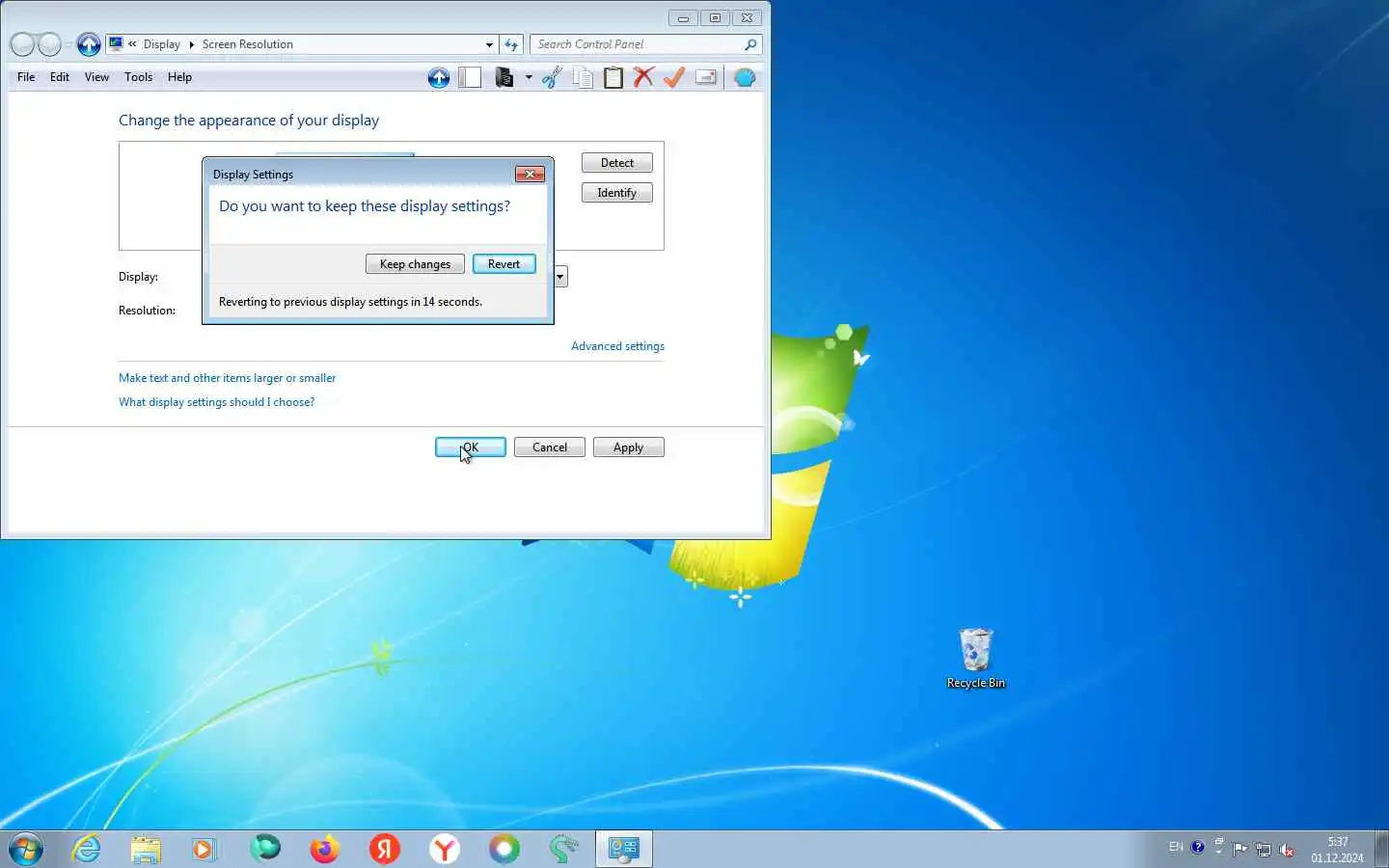Expand the address bar history dropdown
Image resolution: width=1389 pixels, height=868 pixels.
[x=489, y=44]
